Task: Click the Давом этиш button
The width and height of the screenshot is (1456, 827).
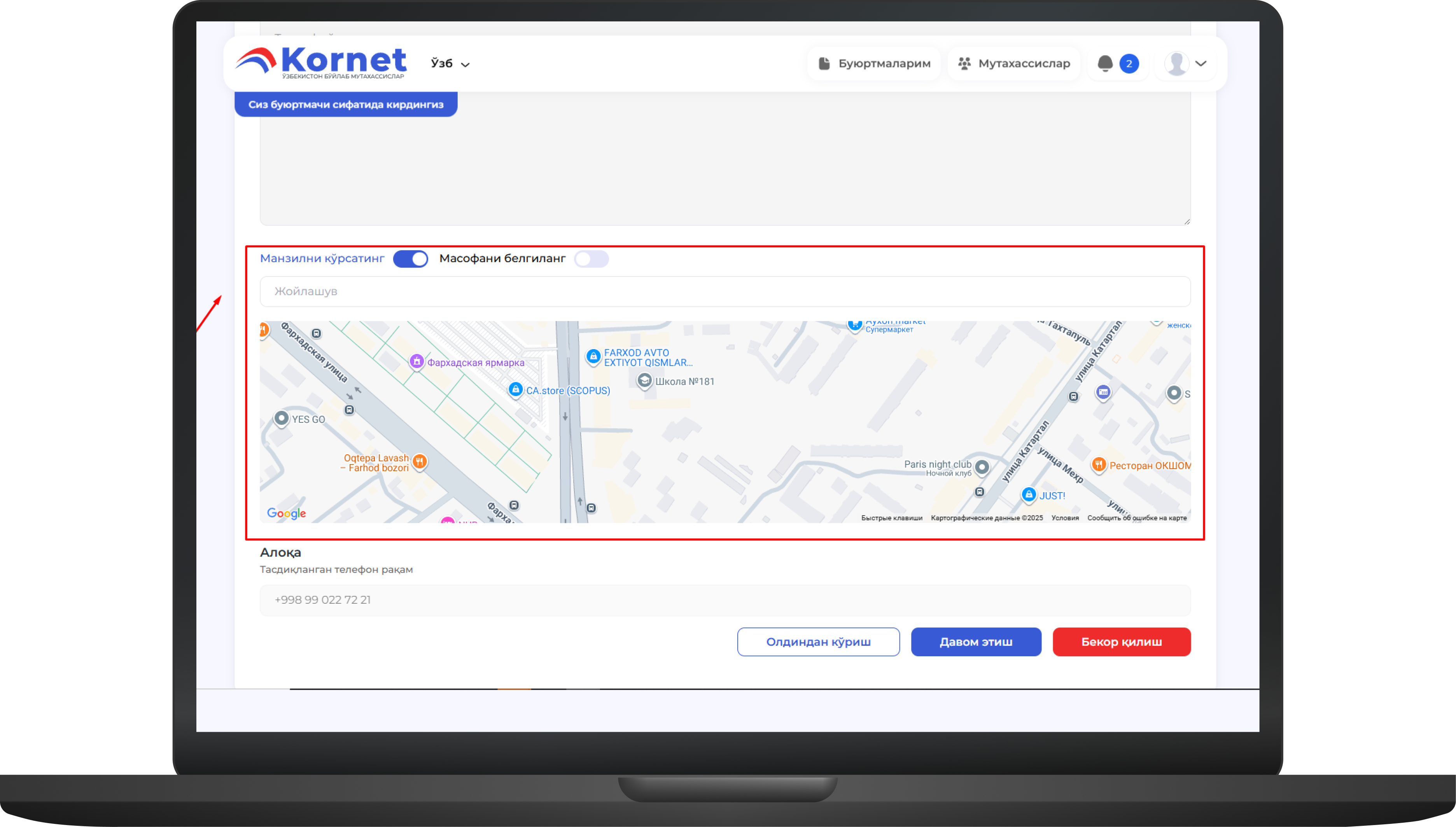Action: [x=976, y=642]
